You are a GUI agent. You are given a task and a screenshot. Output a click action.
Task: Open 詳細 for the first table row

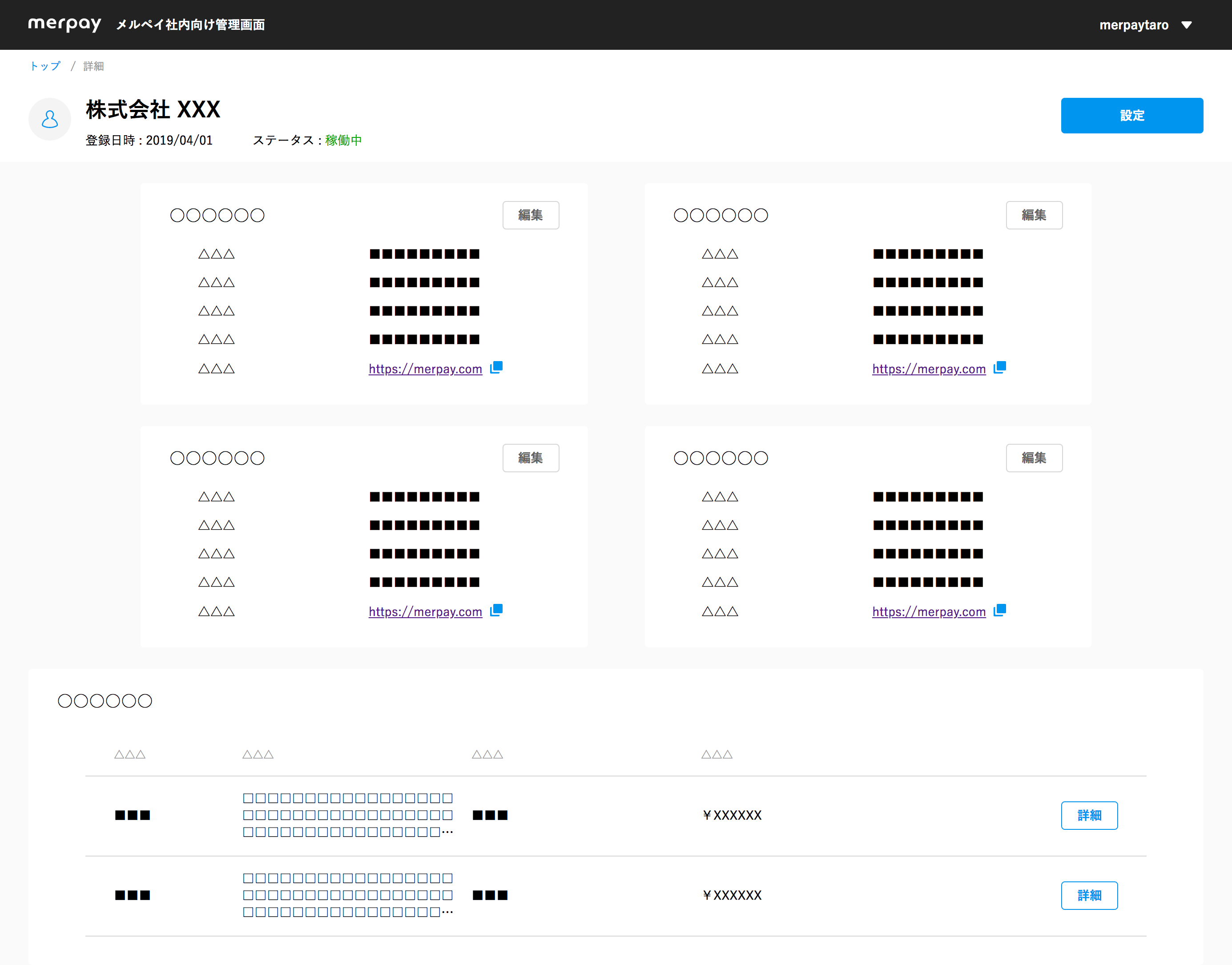[1089, 815]
